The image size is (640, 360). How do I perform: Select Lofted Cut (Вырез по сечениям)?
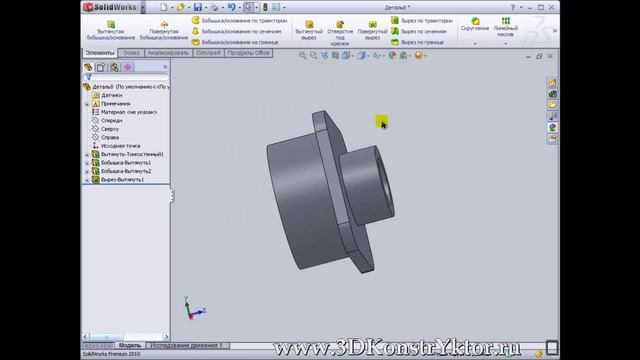(x=419, y=31)
